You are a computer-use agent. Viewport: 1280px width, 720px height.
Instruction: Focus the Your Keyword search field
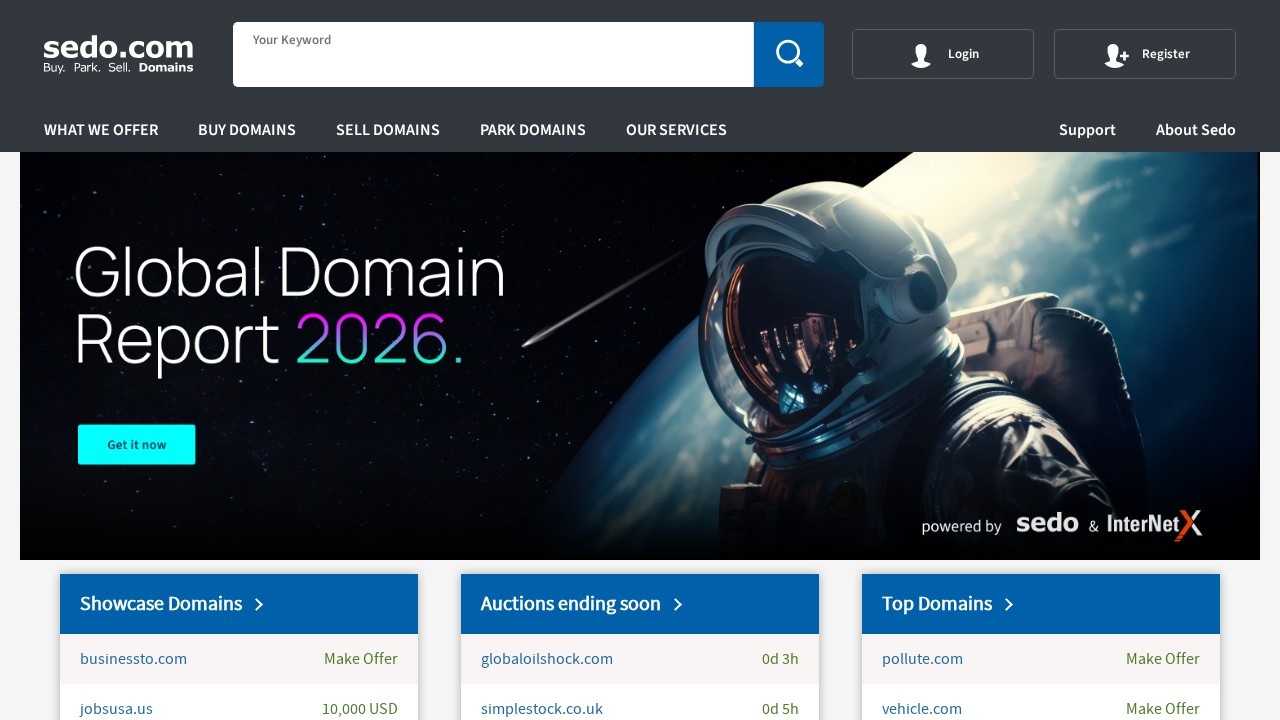pos(493,54)
